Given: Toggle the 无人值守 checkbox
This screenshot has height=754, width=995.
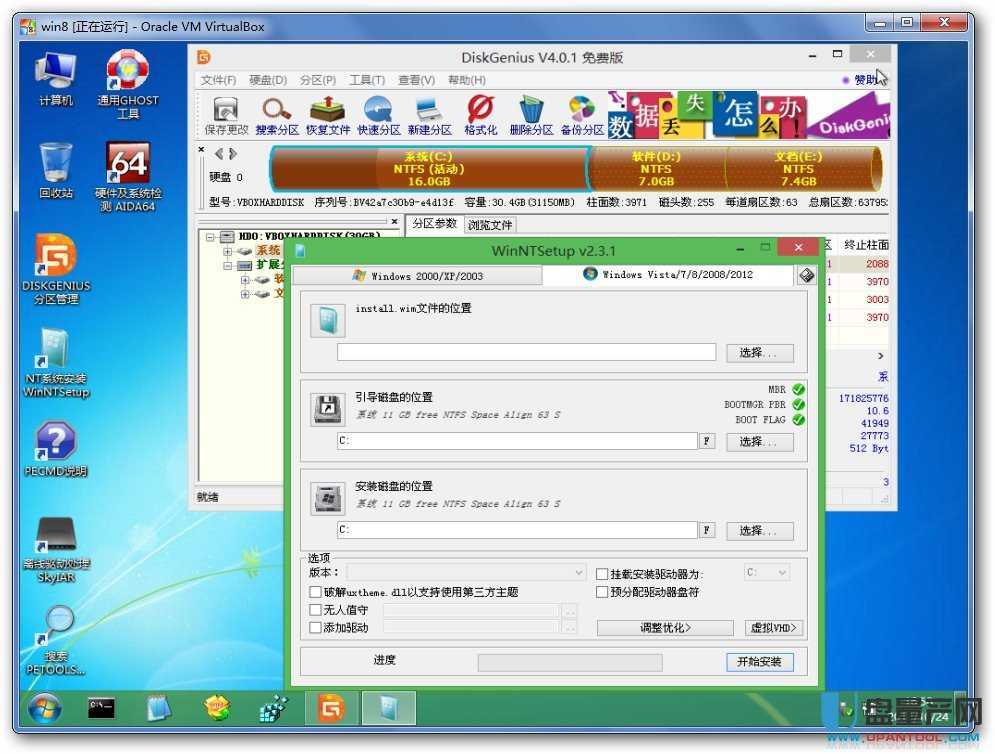Looking at the screenshot, I should point(316,610).
